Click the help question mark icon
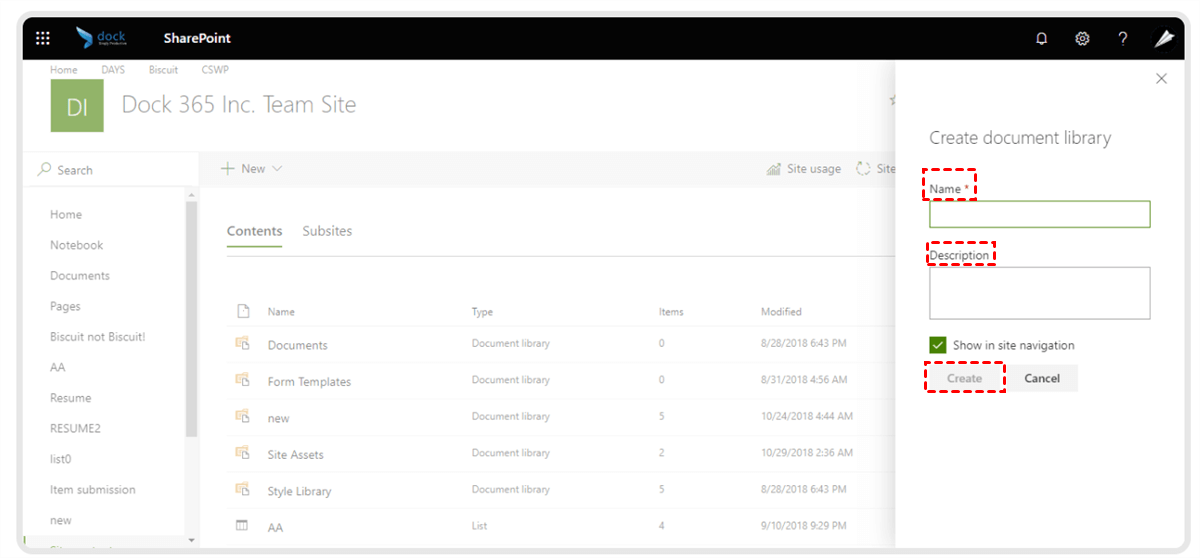The width and height of the screenshot is (1200, 558). coord(1123,39)
